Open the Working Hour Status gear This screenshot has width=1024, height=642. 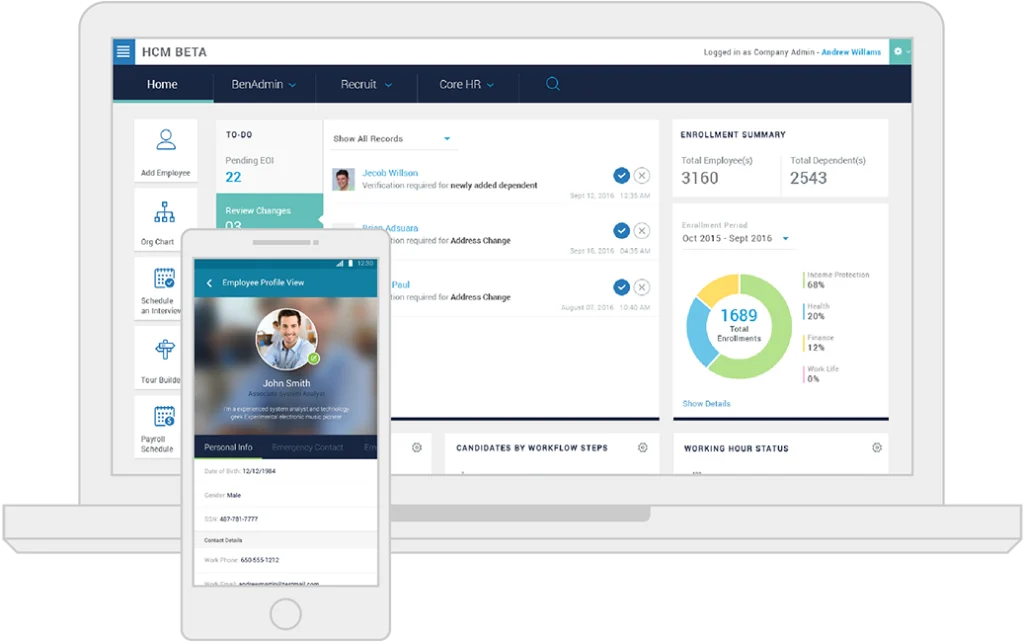pyautogui.click(x=877, y=447)
